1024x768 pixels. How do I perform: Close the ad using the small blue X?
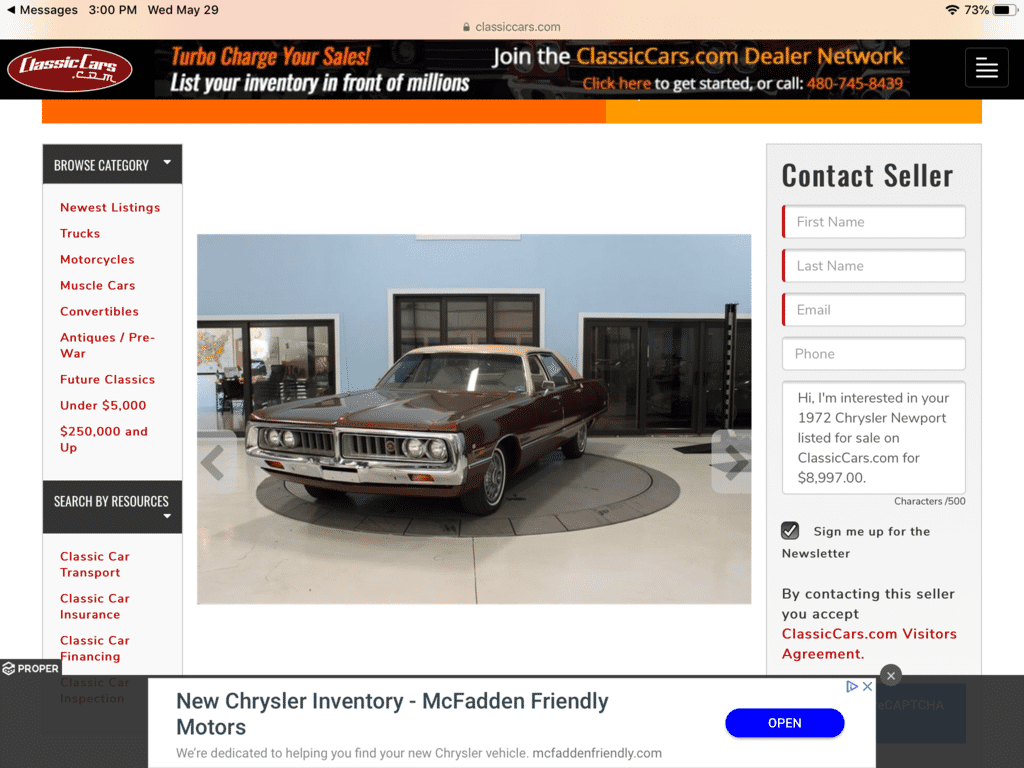tap(867, 686)
